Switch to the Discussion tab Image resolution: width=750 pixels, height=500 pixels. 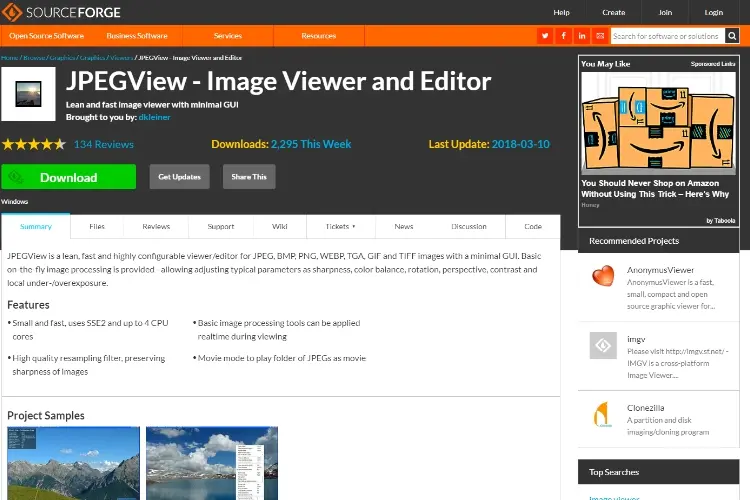click(469, 226)
